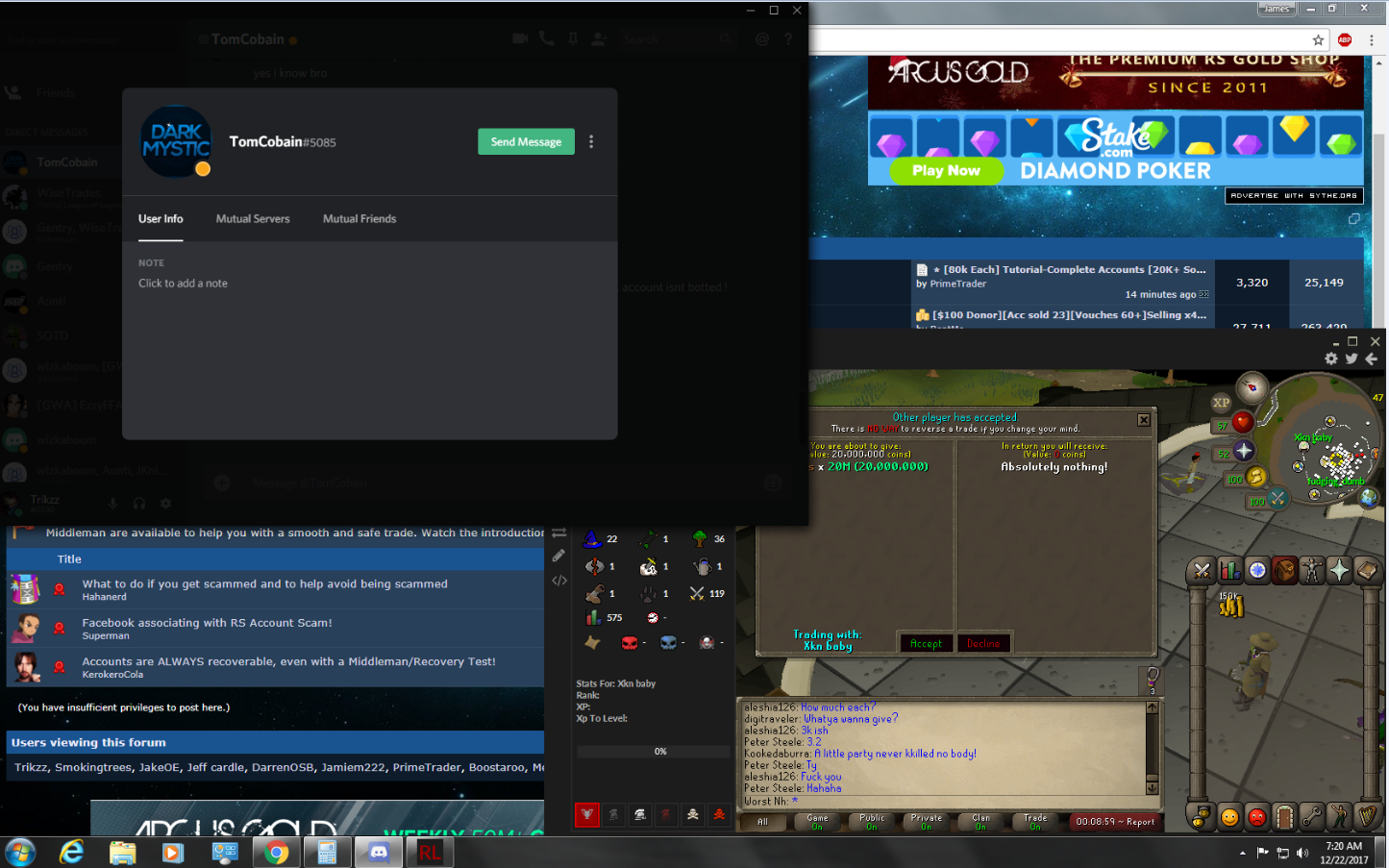This screenshot has height=868, width=1389.
Task: Click the code brackets icon in RuneLite sidebar
Action: point(559,581)
